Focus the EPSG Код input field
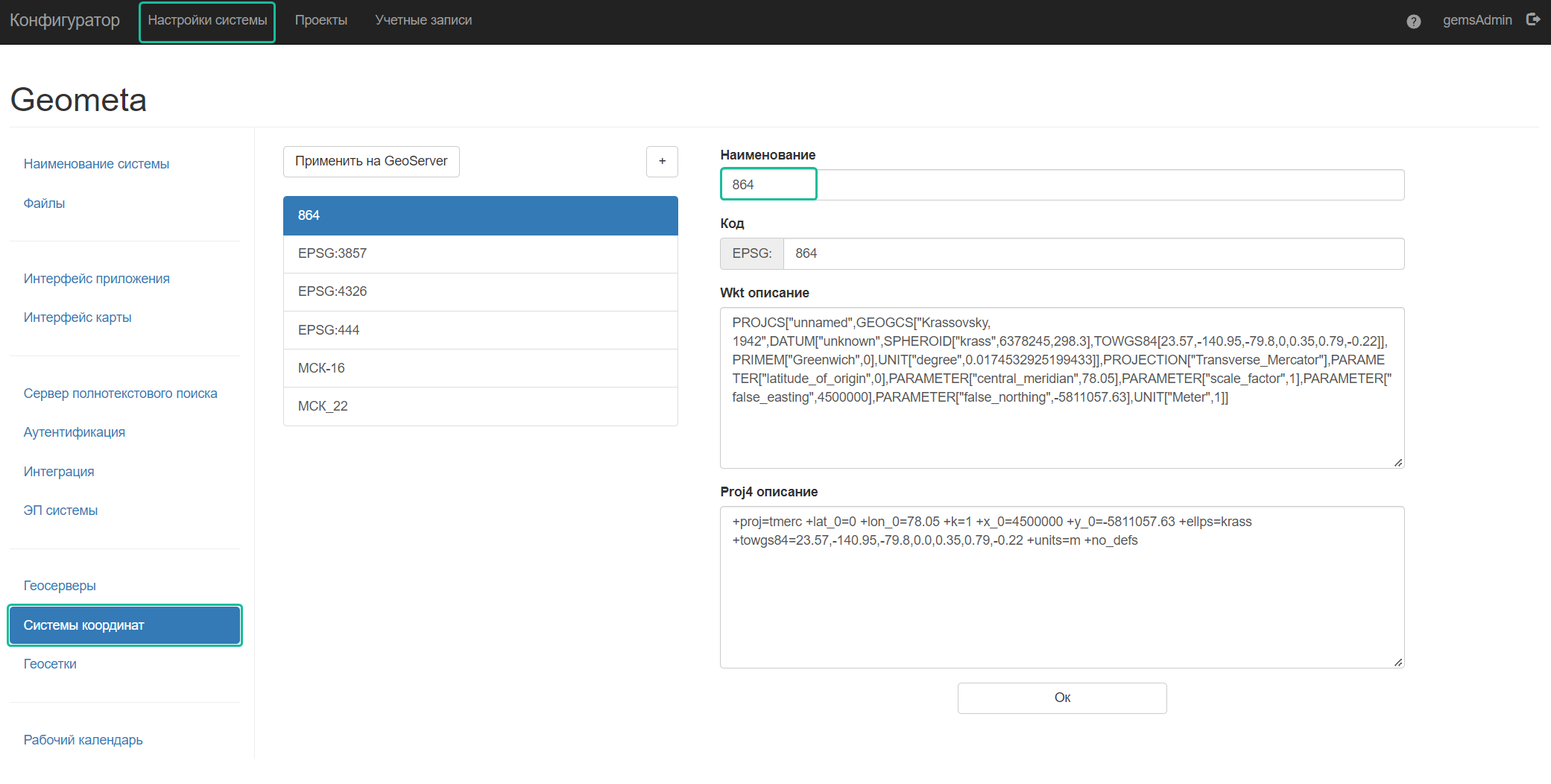 [1094, 253]
